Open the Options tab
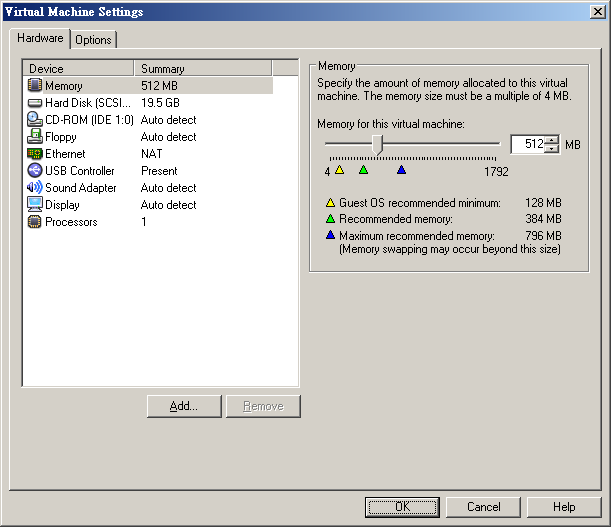 tap(93, 40)
